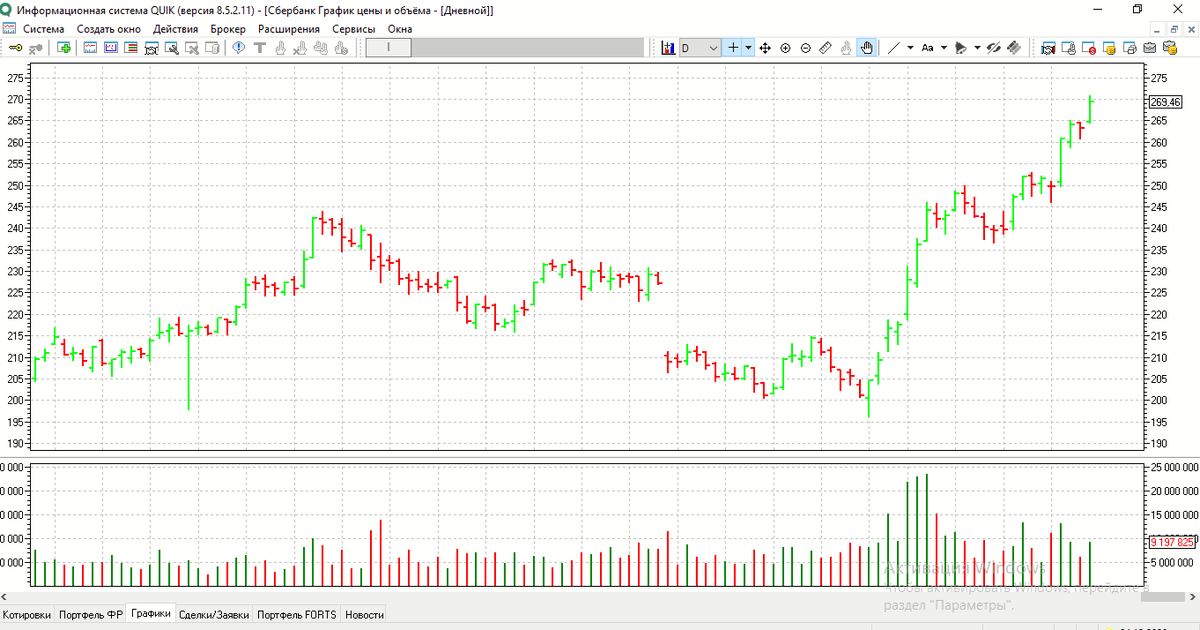
Task: Switch to the Сделки/Заявки tab
Action: (214, 614)
